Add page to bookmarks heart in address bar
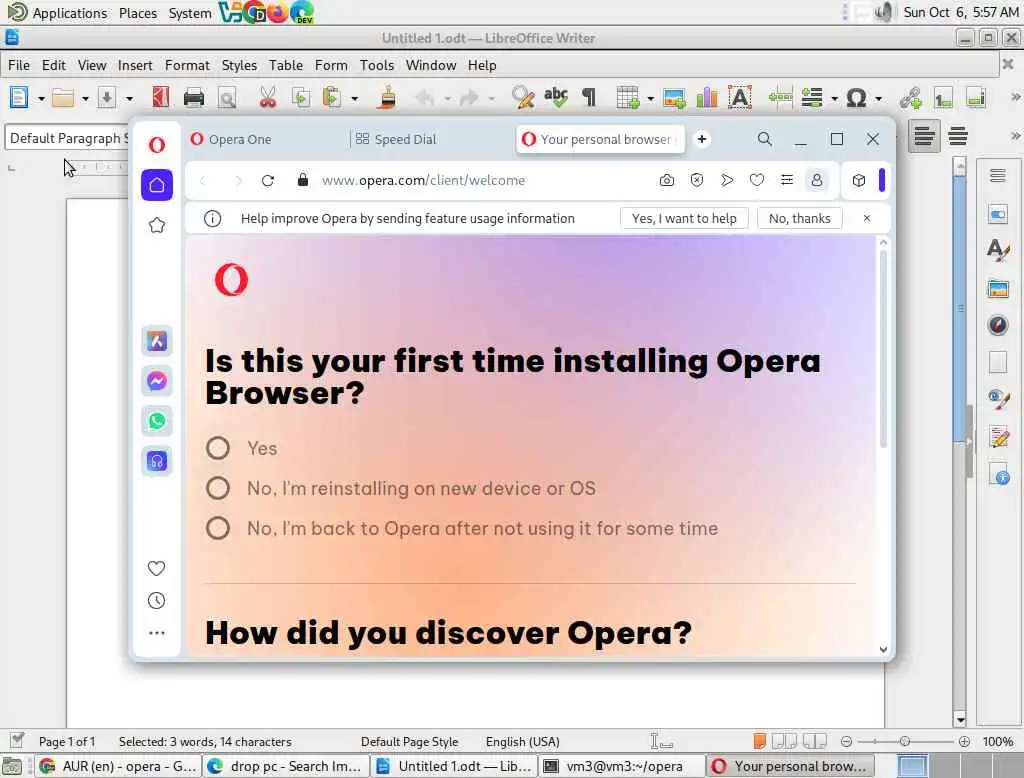1024x778 pixels. [x=757, y=180]
